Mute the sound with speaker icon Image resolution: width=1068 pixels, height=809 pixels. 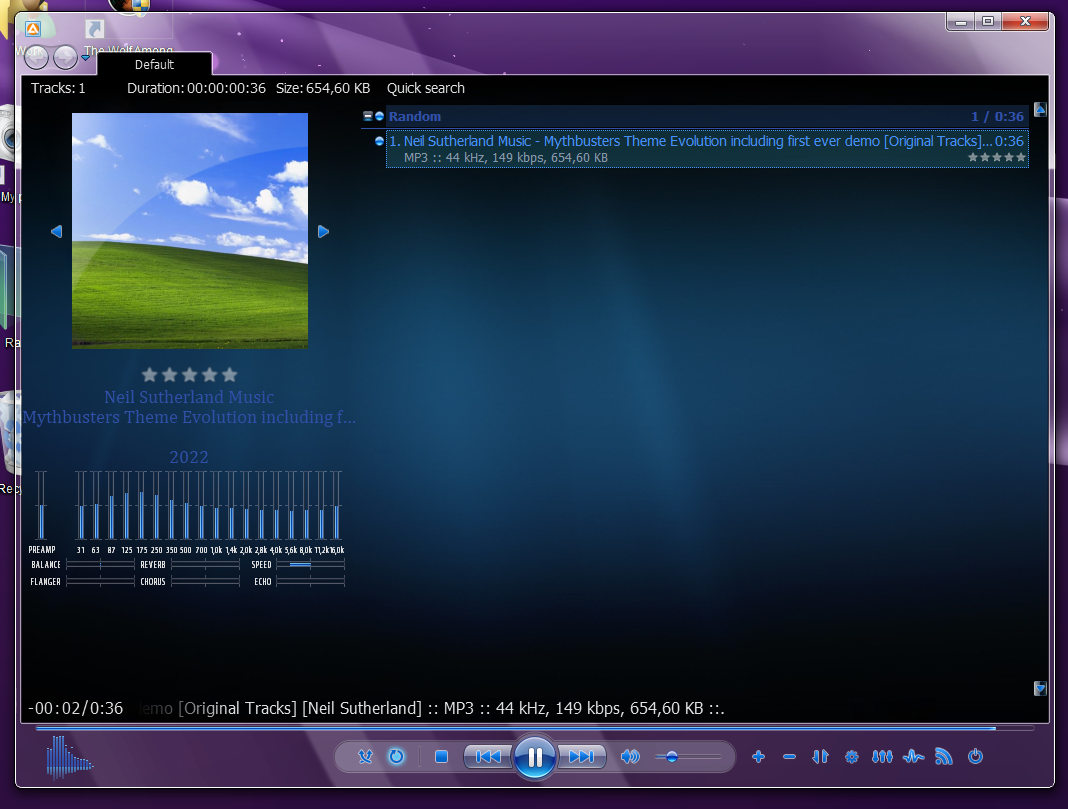pyautogui.click(x=630, y=757)
